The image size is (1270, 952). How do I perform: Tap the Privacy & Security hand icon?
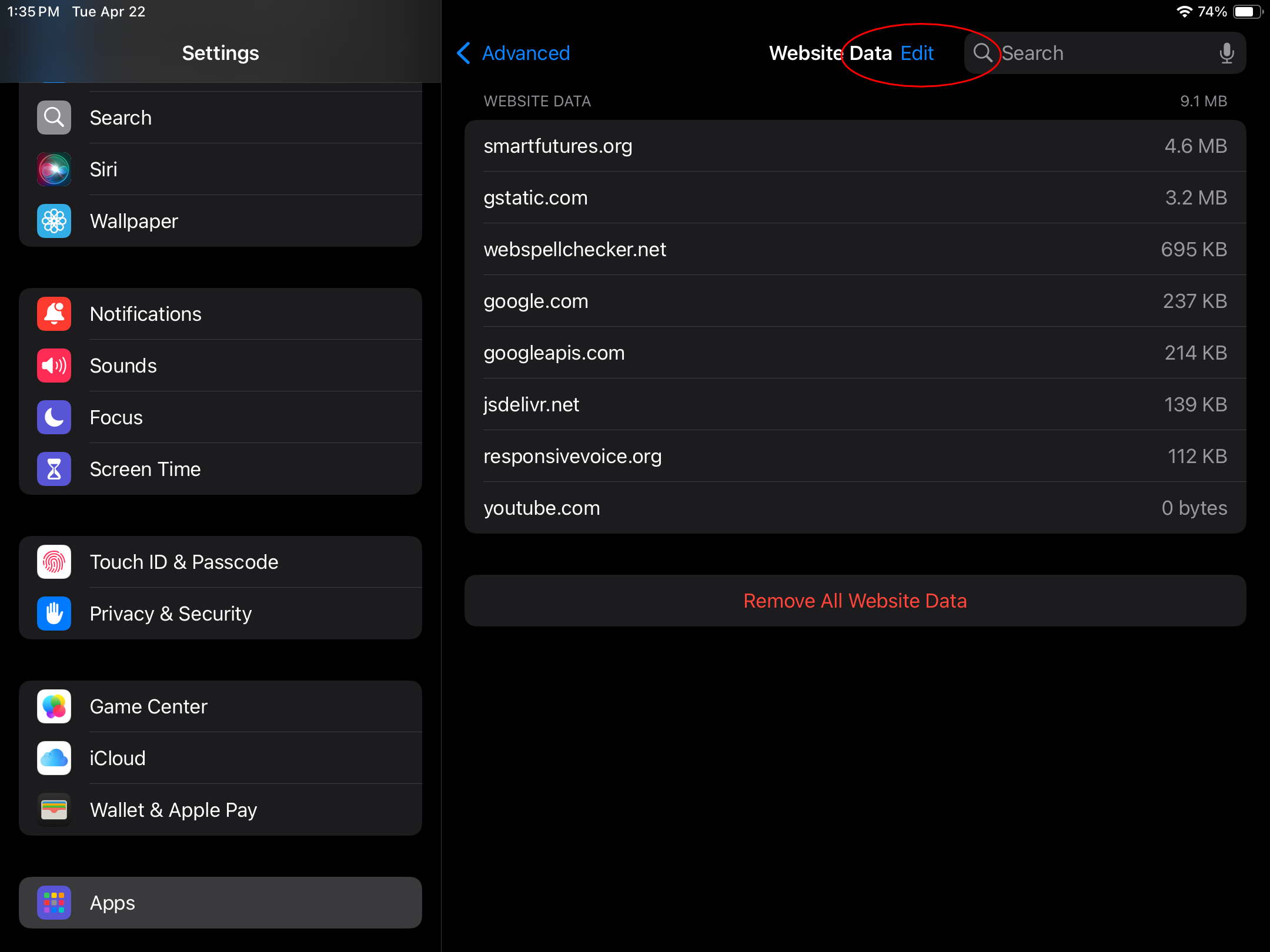coord(54,614)
